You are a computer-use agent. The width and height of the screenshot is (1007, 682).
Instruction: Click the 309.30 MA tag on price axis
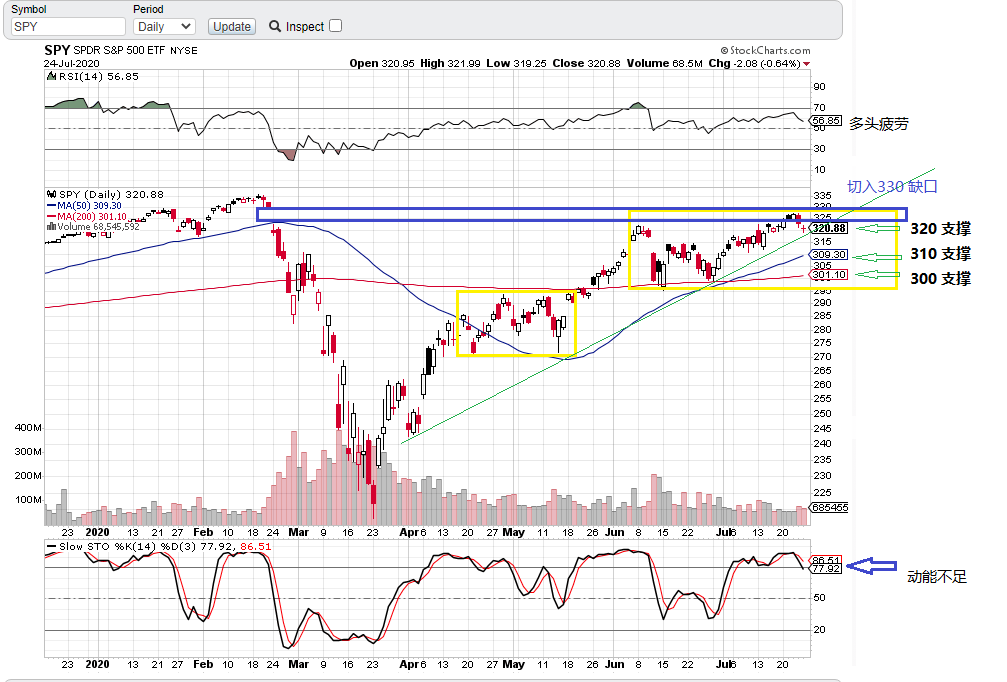coord(829,255)
